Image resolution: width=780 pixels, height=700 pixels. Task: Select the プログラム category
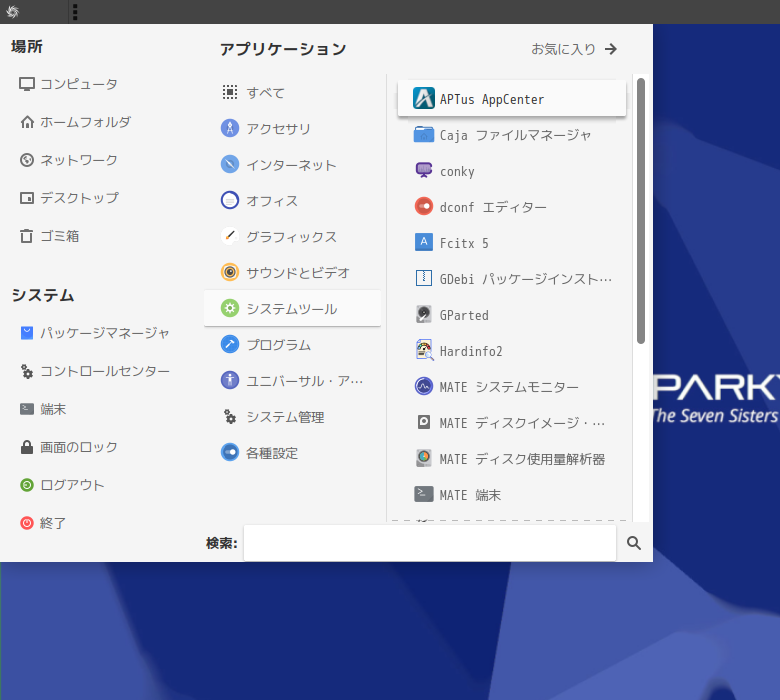292,344
